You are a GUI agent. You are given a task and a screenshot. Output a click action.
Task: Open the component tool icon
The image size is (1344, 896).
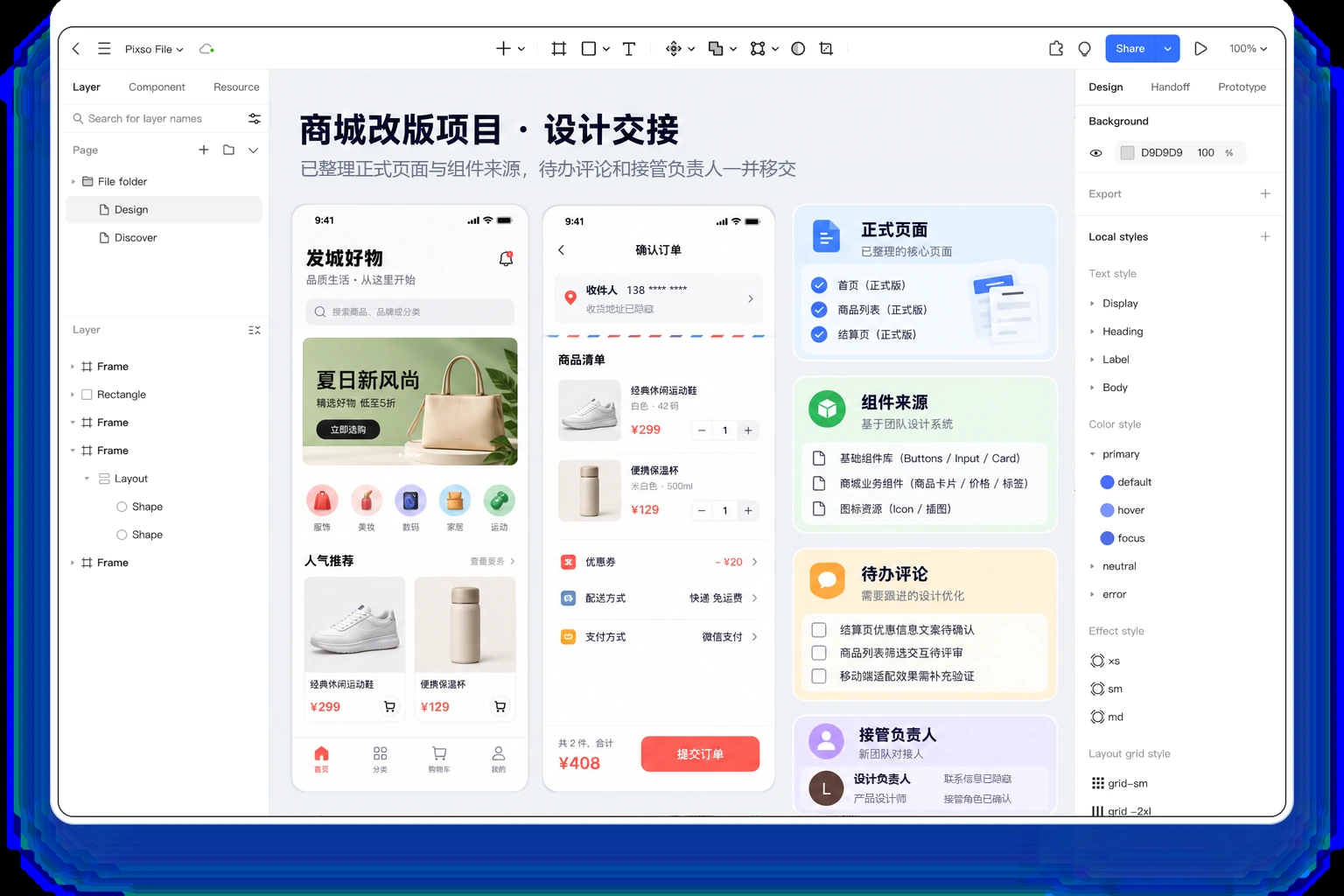click(673, 49)
